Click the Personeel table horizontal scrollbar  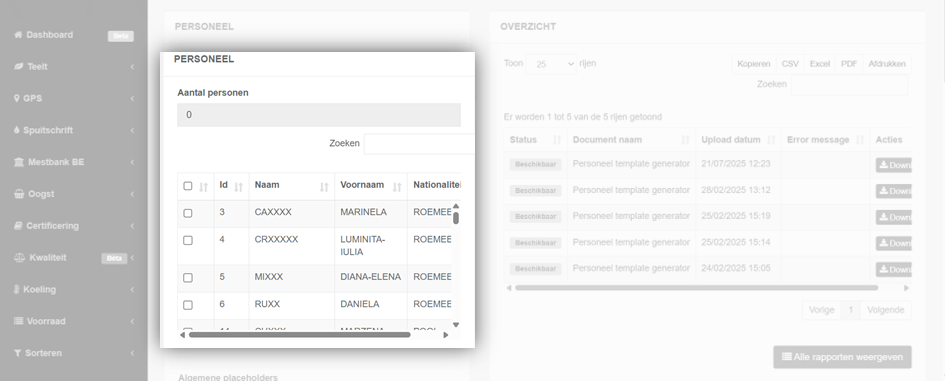[300, 335]
